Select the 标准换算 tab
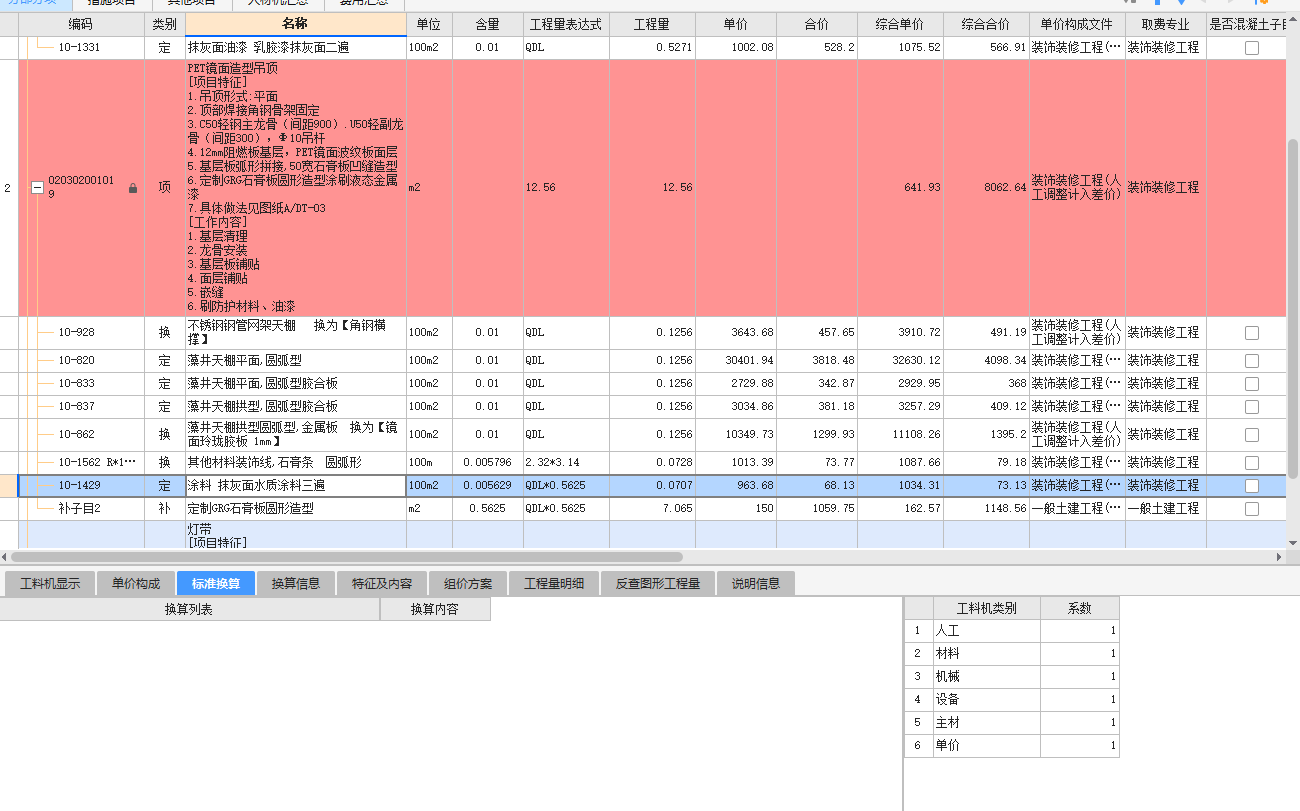This screenshot has height=811, width=1300. [x=216, y=583]
